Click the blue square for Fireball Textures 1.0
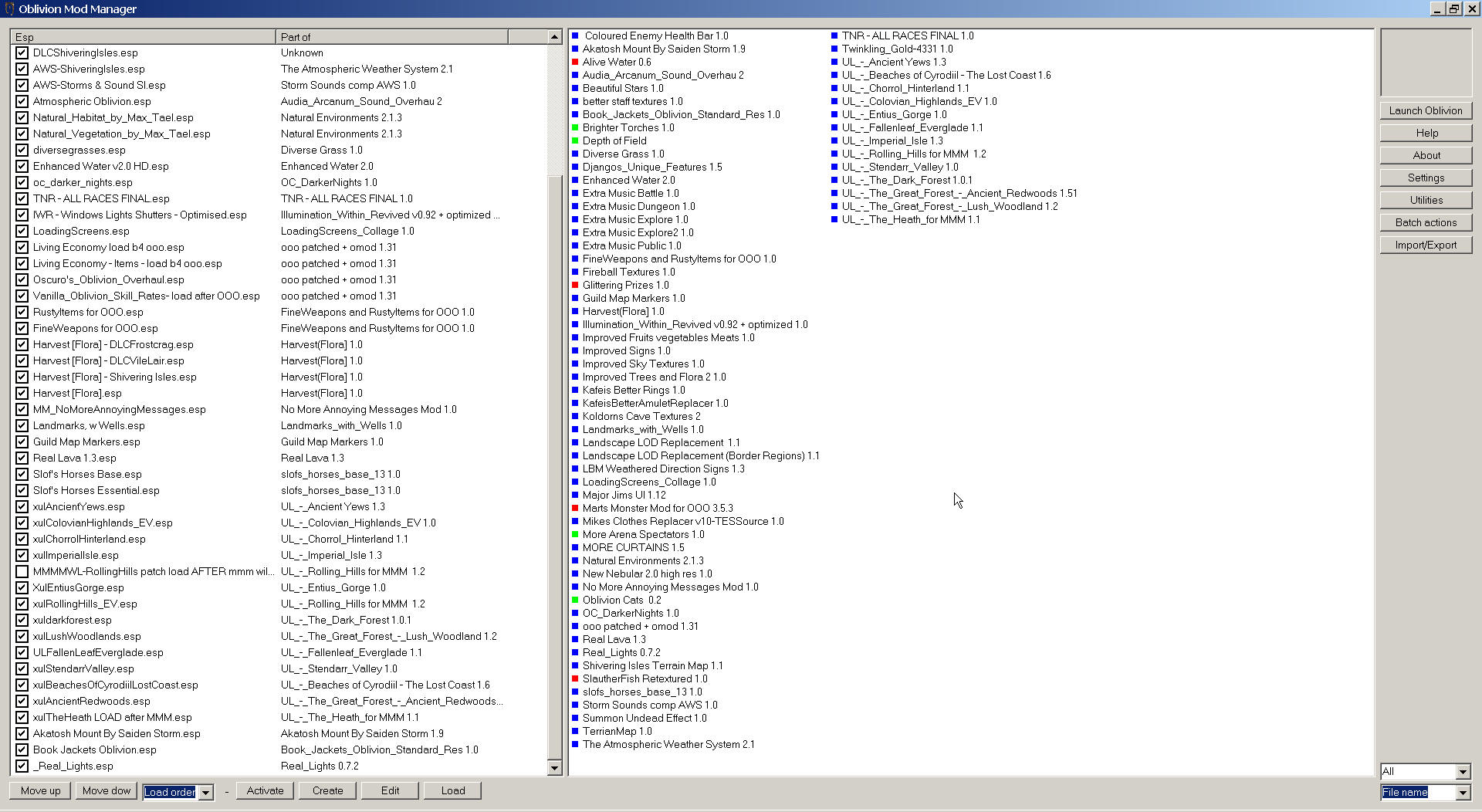The image size is (1482, 812). (x=575, y=272)
